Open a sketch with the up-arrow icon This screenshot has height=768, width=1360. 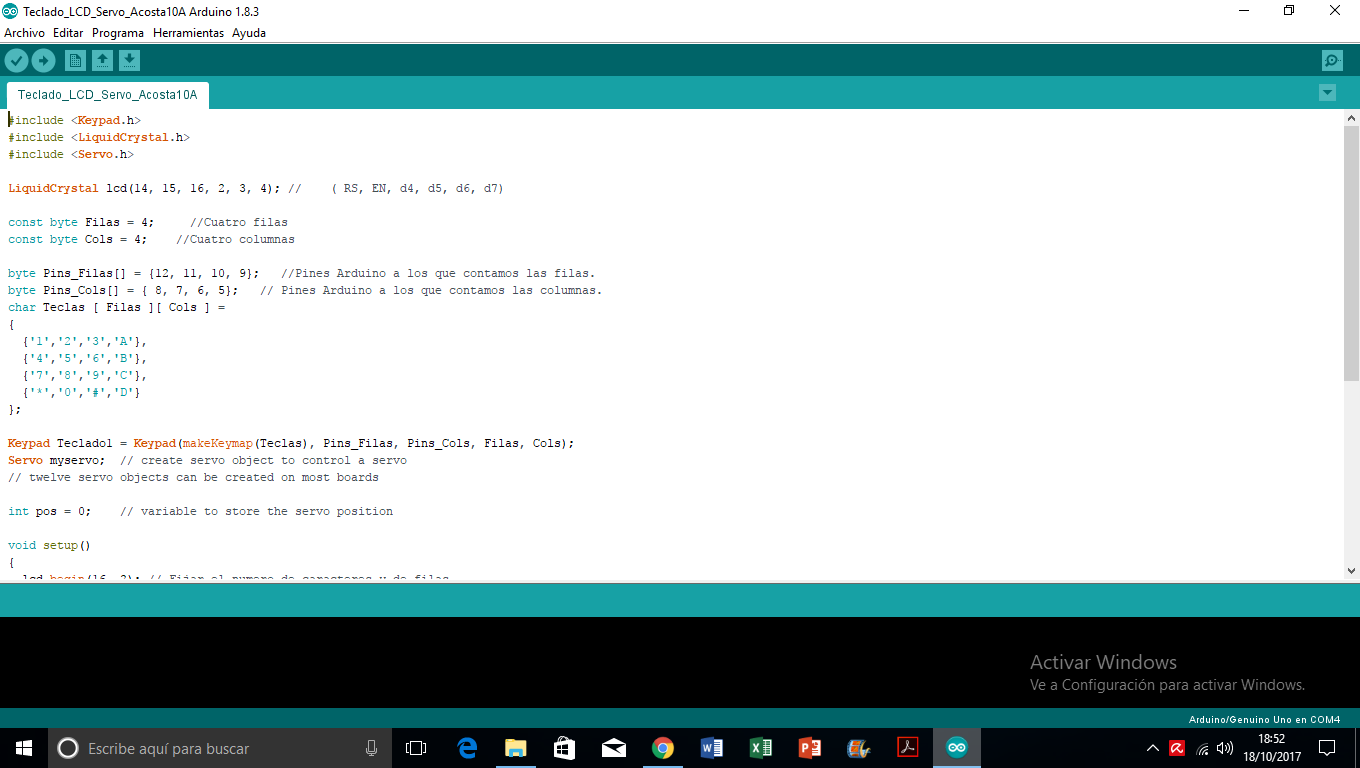click(x=102, y=61)
